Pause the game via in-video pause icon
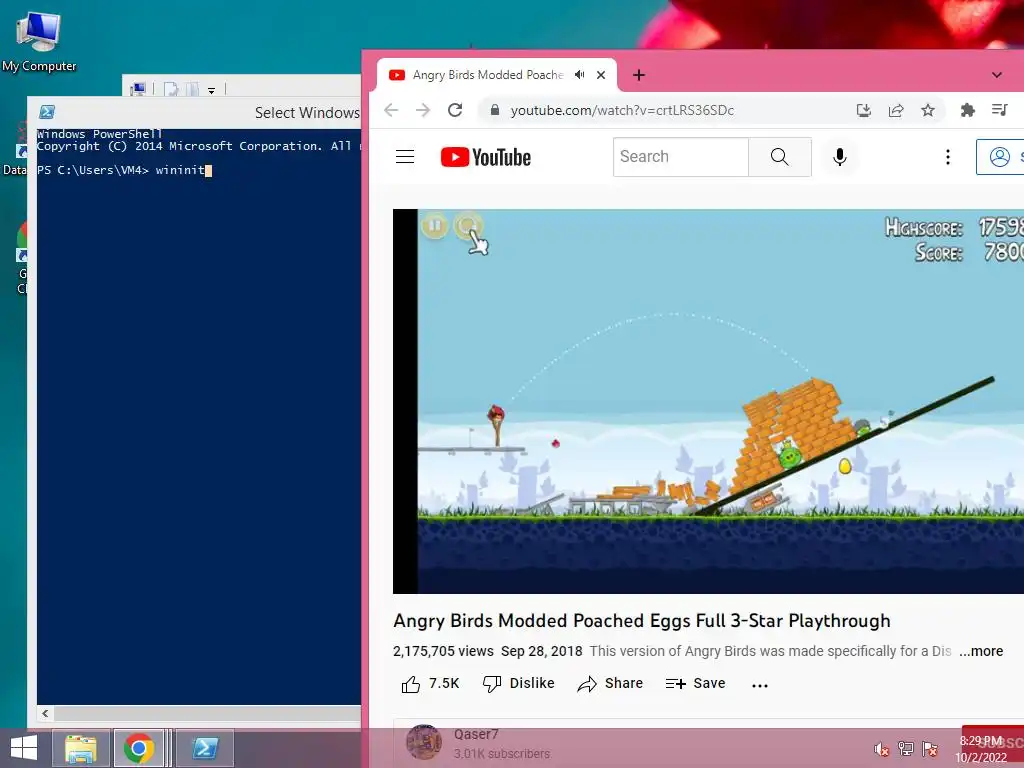This screenshot has width=1024, height=768. [x=435, y=226]
